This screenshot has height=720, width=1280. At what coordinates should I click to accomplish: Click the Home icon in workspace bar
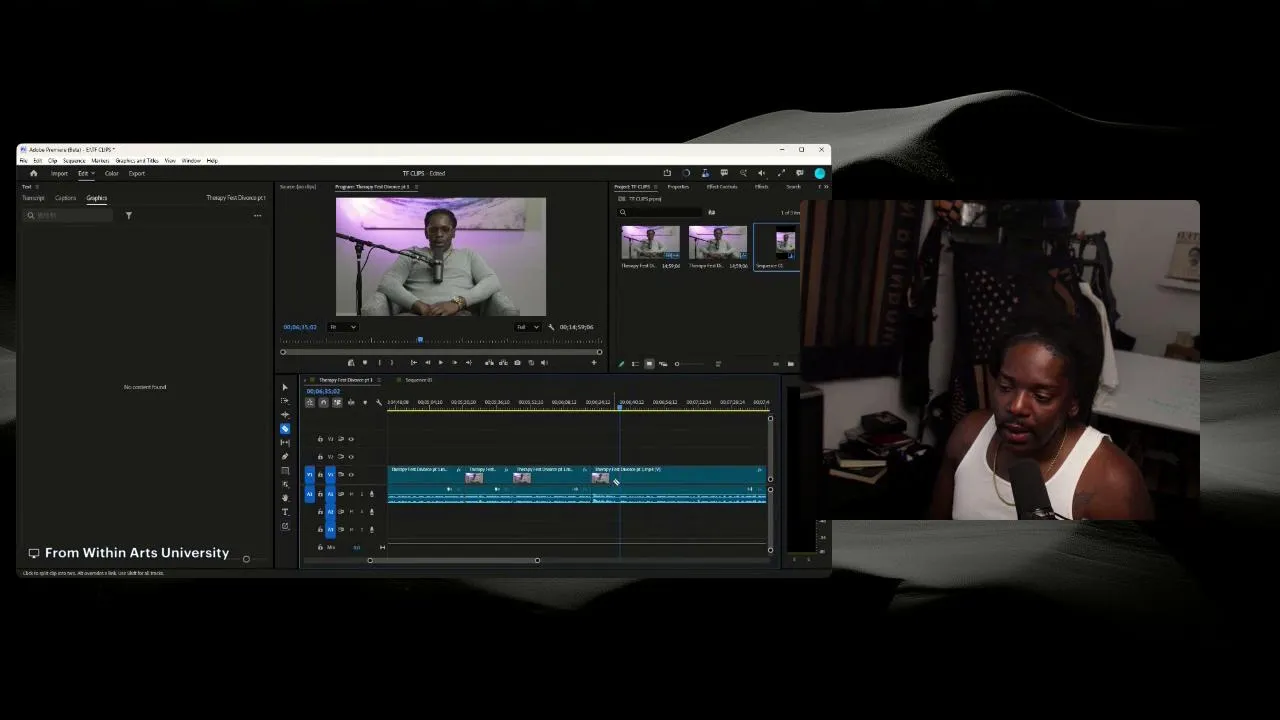pos(33,173)
